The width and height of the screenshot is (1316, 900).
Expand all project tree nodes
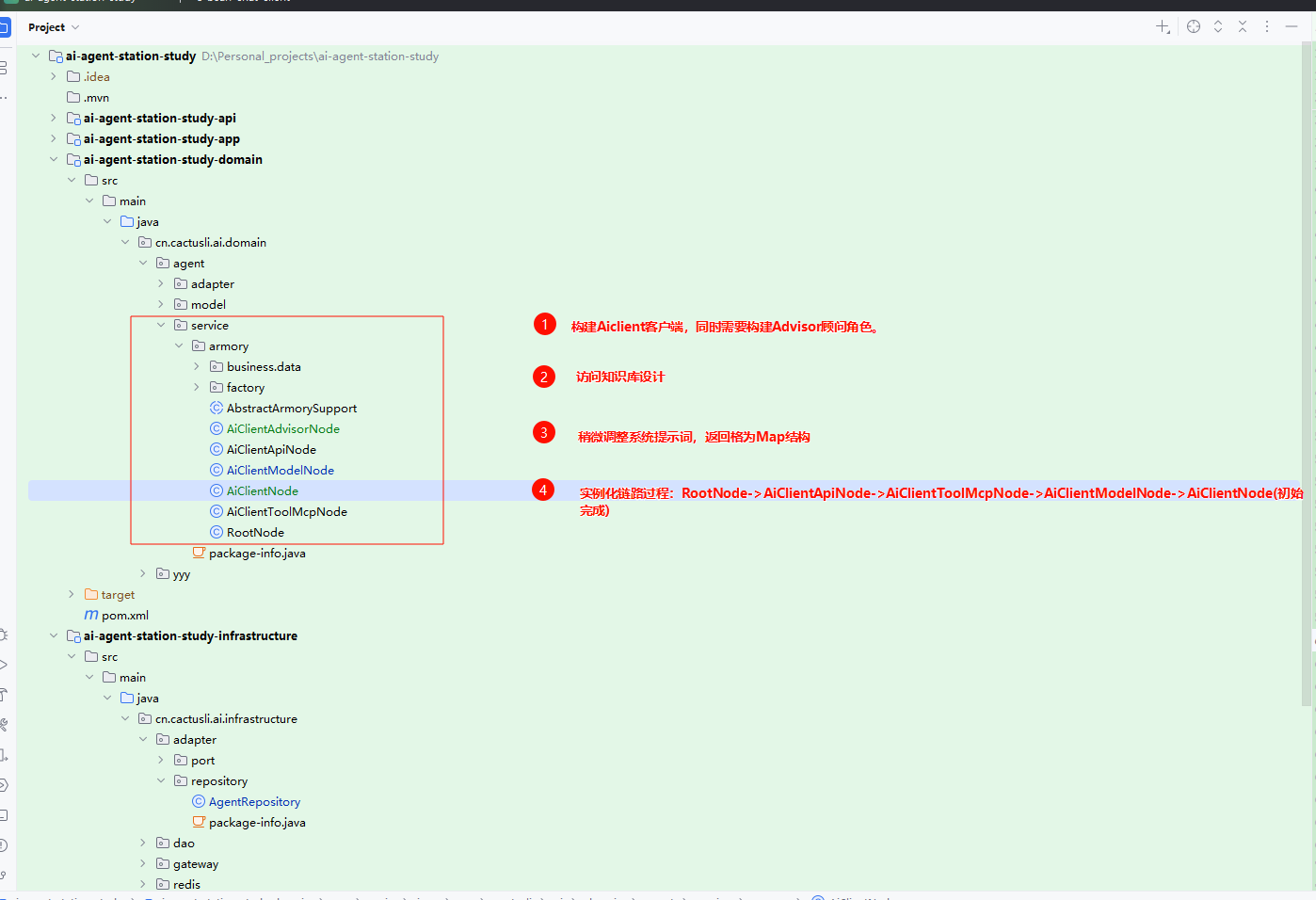coord(1218,27)
